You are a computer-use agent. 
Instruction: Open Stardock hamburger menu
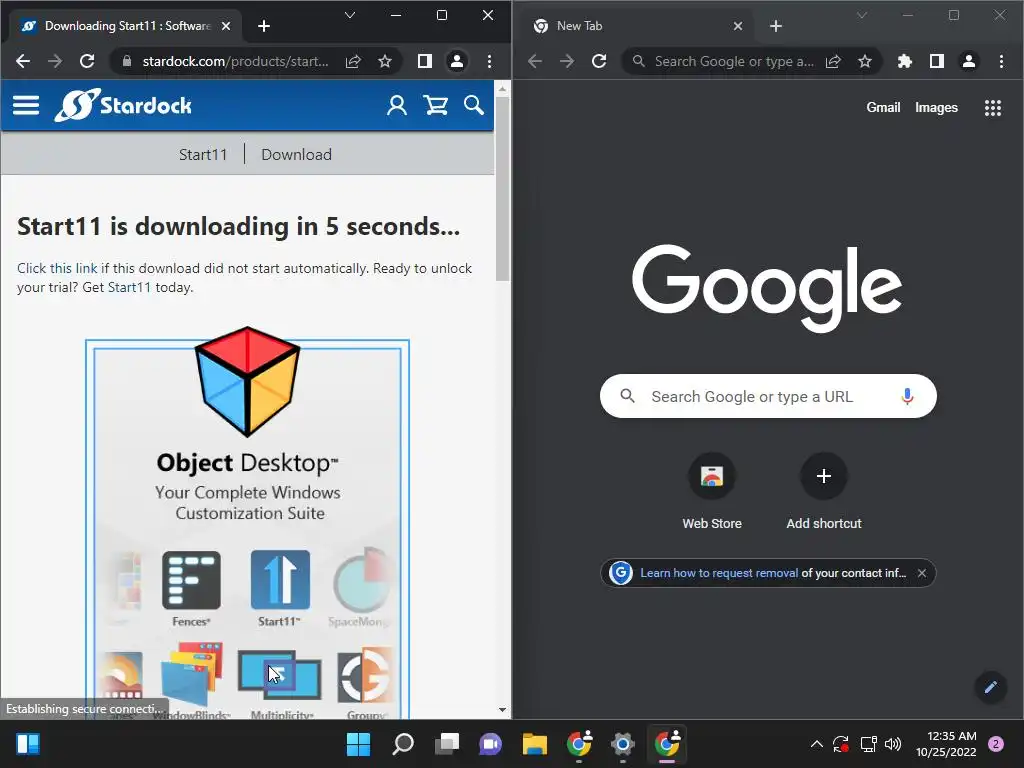[x=26, y=105]
